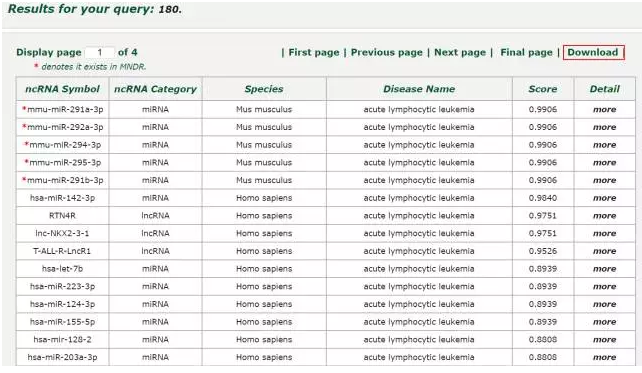Click the Detail column header
This screenshot has height=373, width=642.
[604, 89]
